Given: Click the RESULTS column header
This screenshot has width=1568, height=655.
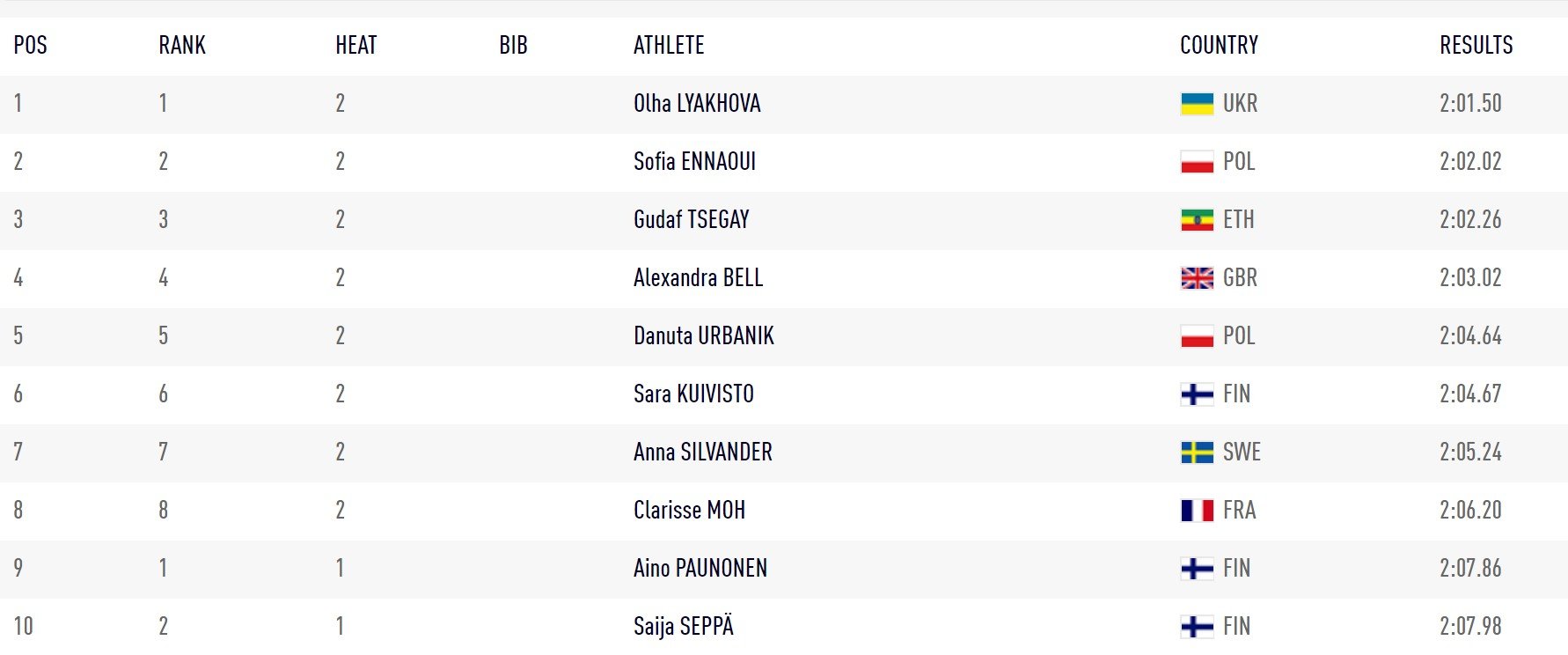Looking at the screenshot, I should (1476, 46).
